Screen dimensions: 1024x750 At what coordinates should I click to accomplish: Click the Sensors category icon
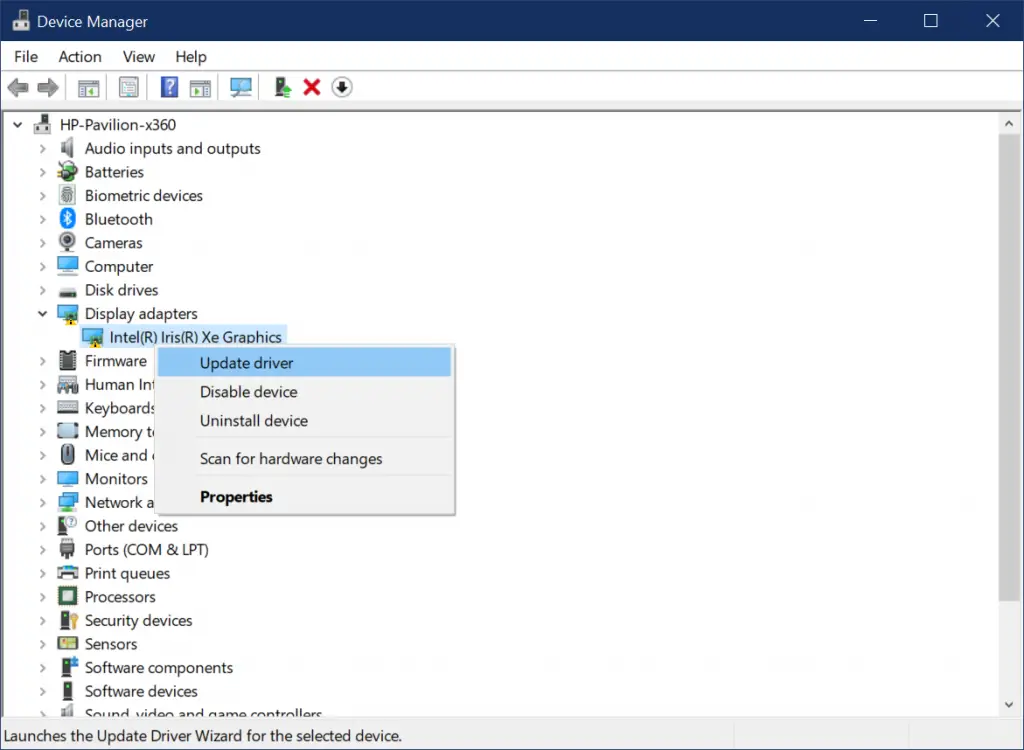pos(67,644)
